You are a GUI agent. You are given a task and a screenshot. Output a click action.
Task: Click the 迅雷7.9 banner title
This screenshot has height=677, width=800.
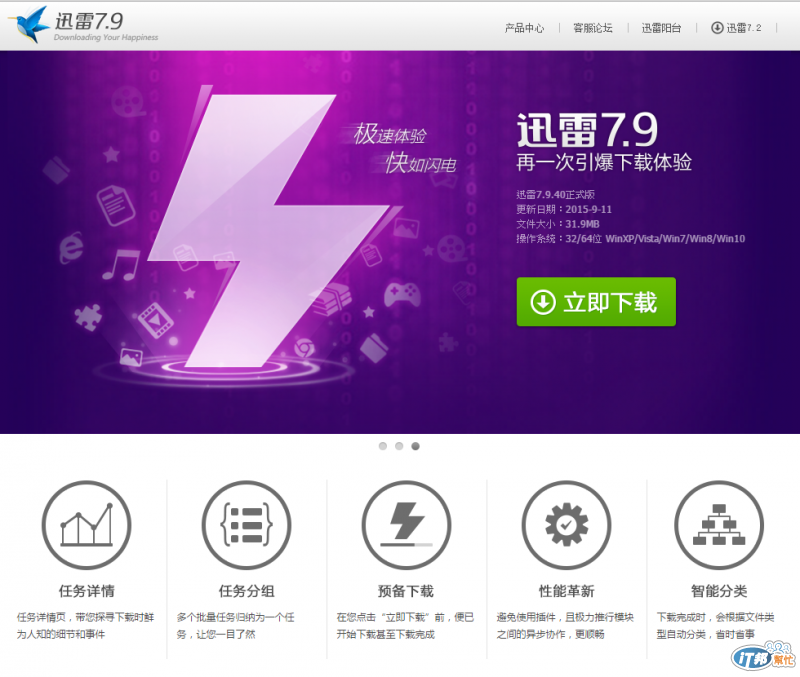tap(587, 130)
